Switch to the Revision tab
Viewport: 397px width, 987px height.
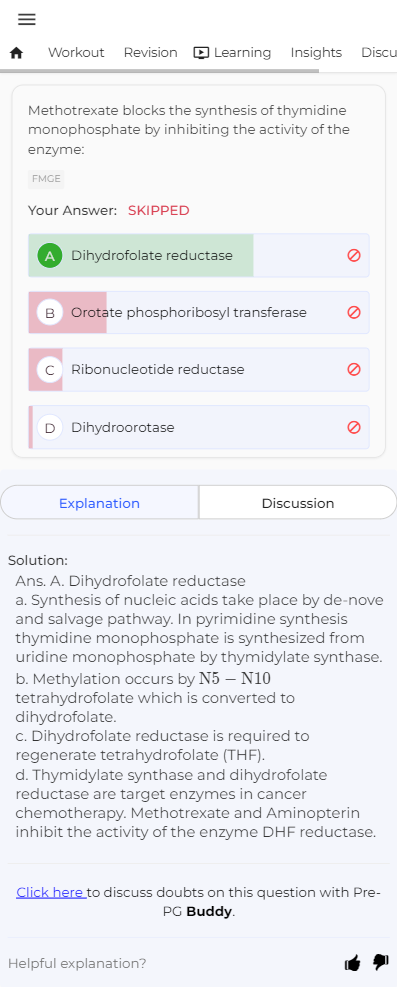click(150, 53)
